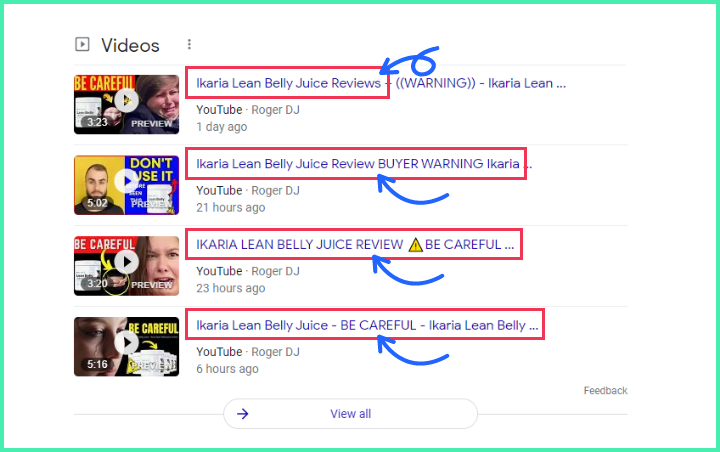Image resolution: width=720 pixels, height=452 pixels.
Task: Play the 5:02 DON'T USE IT thumbnail
Action: tap(126, 185)
